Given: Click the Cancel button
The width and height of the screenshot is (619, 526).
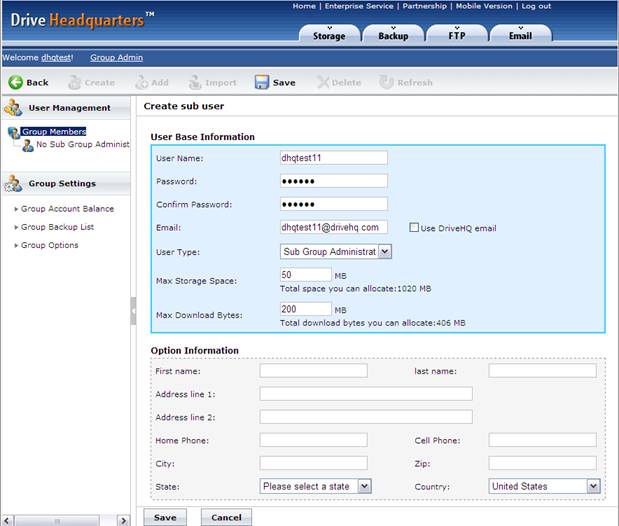Looking at the screenshot, I should coord(226,517).
